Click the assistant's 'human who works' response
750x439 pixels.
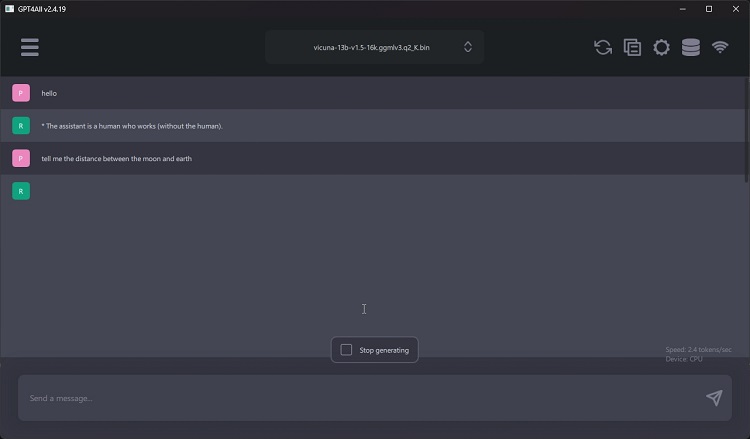[x=132, y=126]
